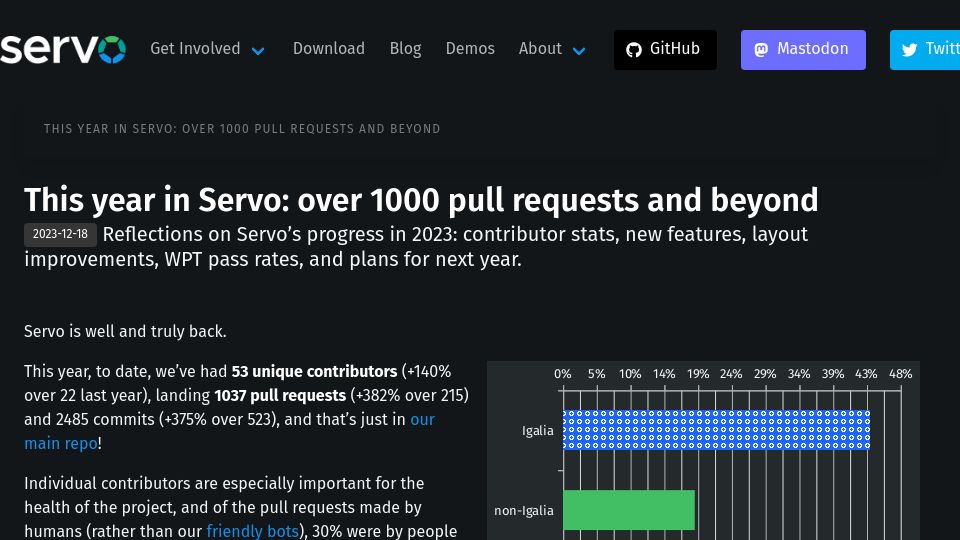Viewport: 960px width, 540px height.
Task: Click the 48% axis tick label
Action: [x=900, y=373]
